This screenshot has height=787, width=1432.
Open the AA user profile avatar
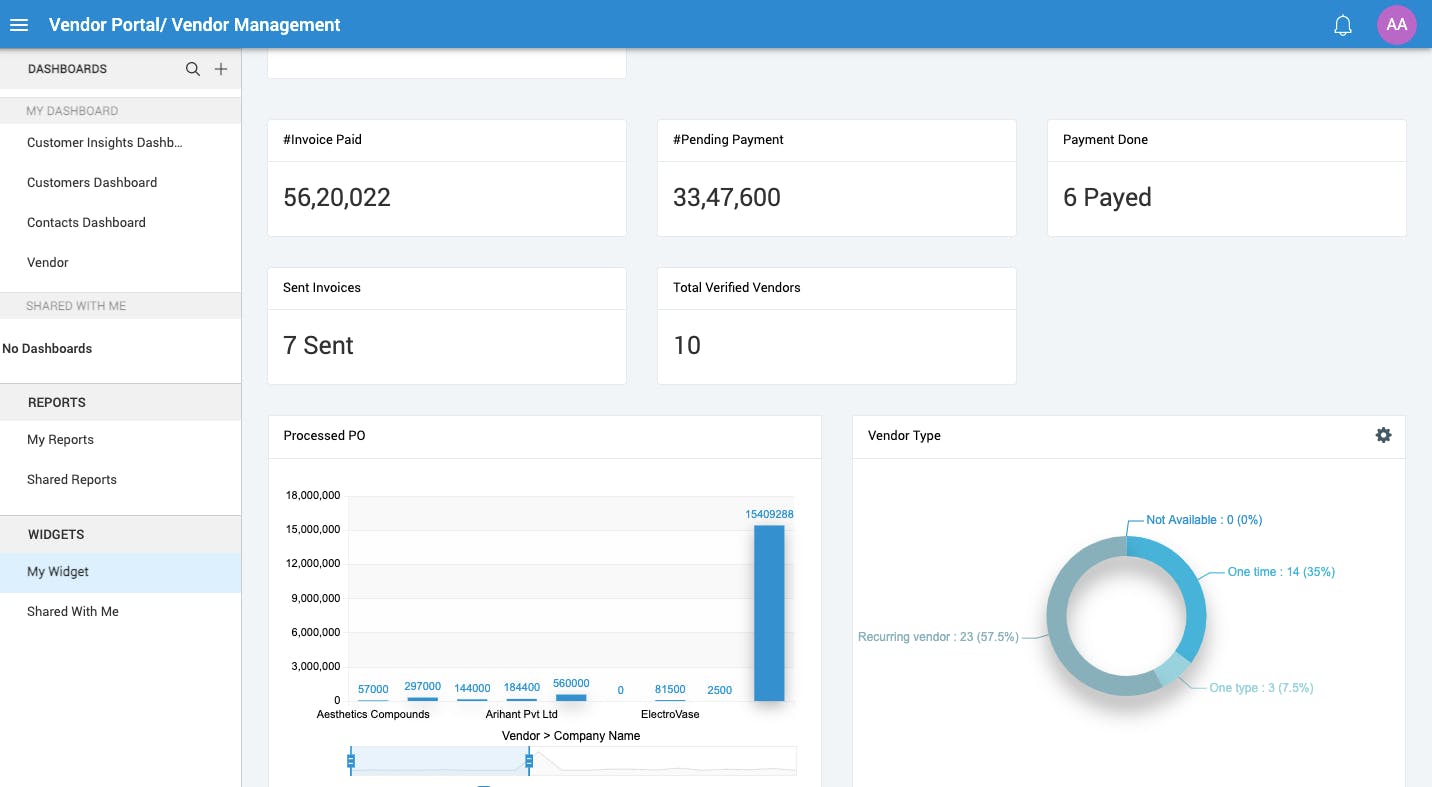click(1396, 25)
